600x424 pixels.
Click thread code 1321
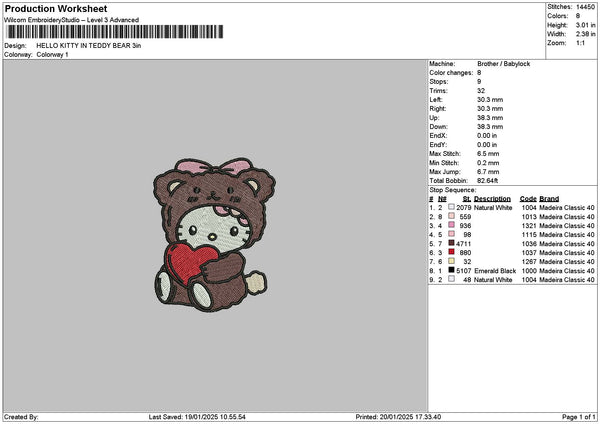[529, 226]
